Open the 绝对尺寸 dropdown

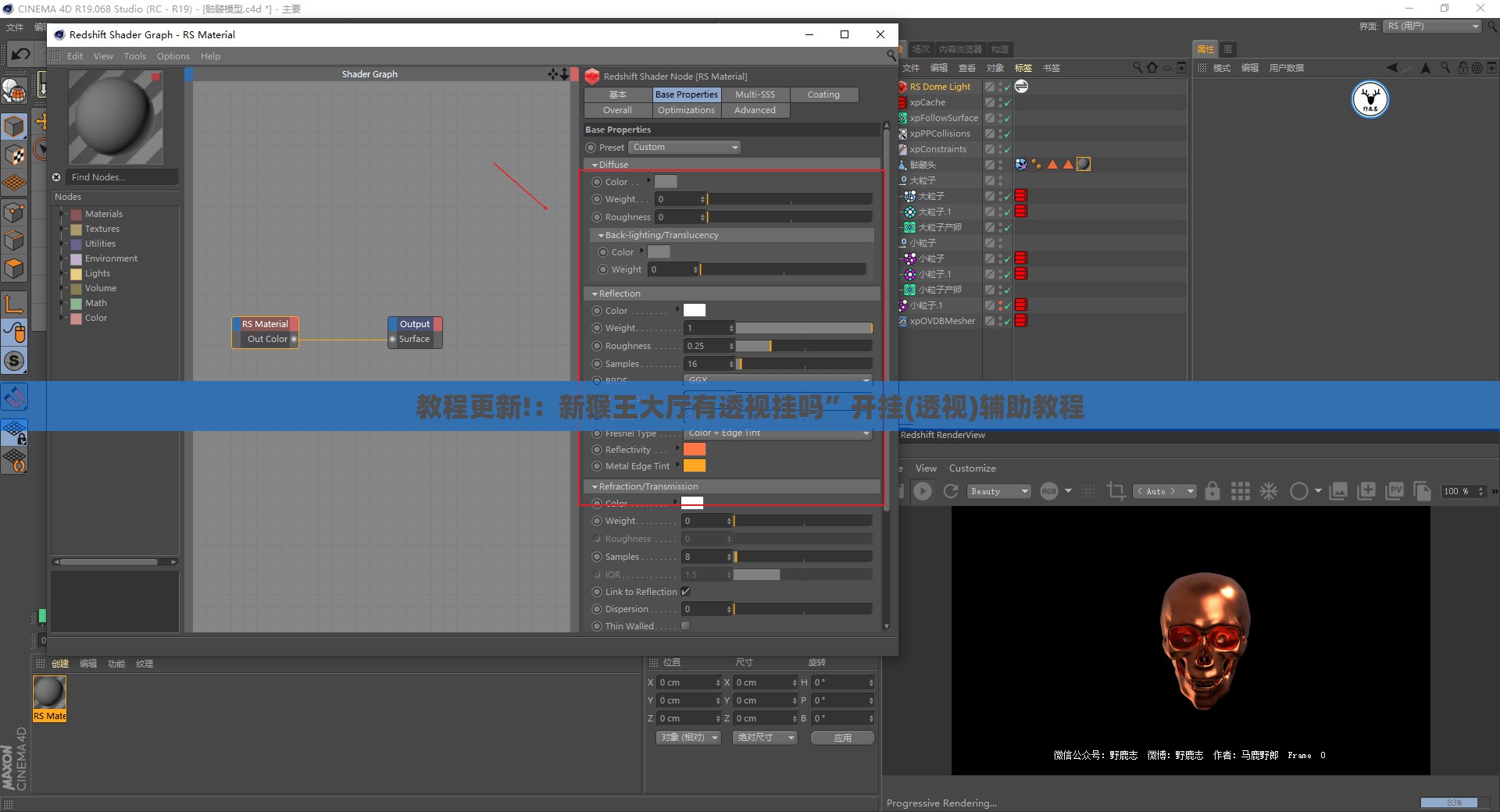[x=765, y=737]
